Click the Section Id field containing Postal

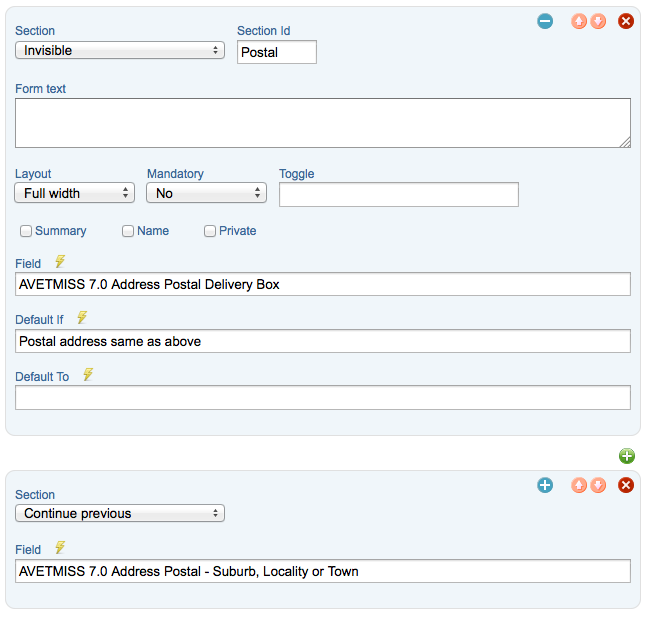[277, 52]
